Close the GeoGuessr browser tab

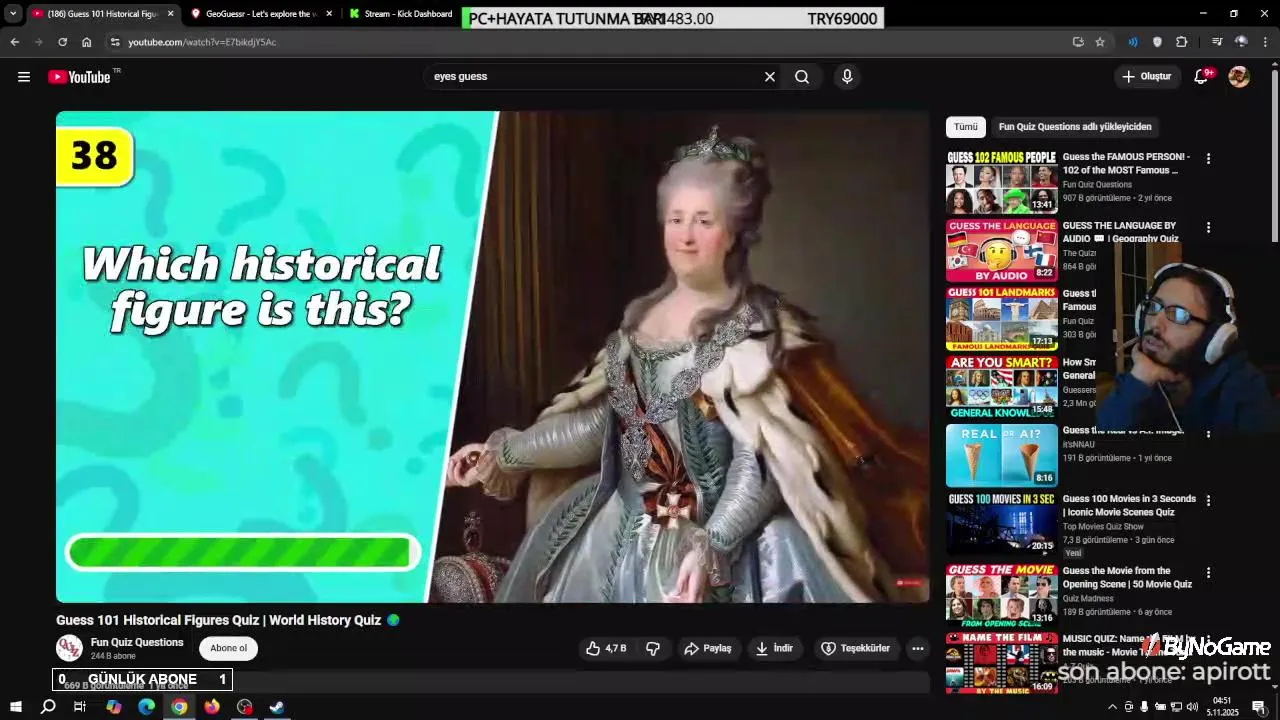329,14
